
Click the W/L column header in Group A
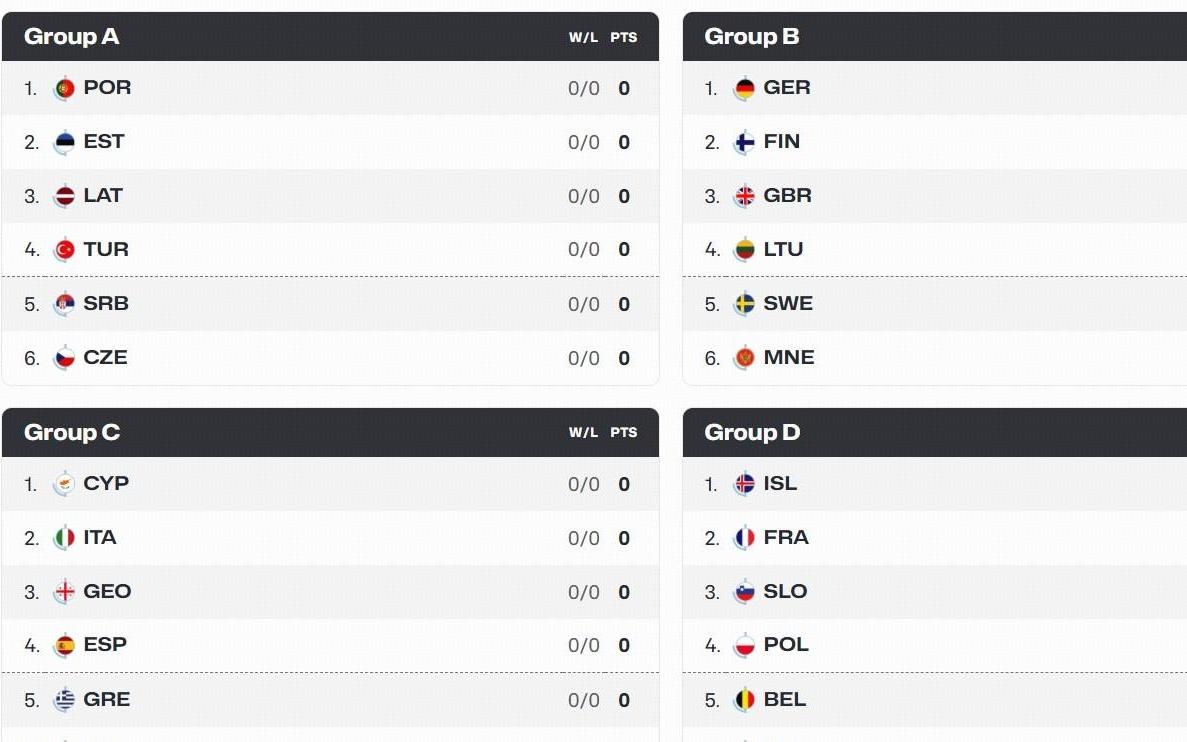583,37
